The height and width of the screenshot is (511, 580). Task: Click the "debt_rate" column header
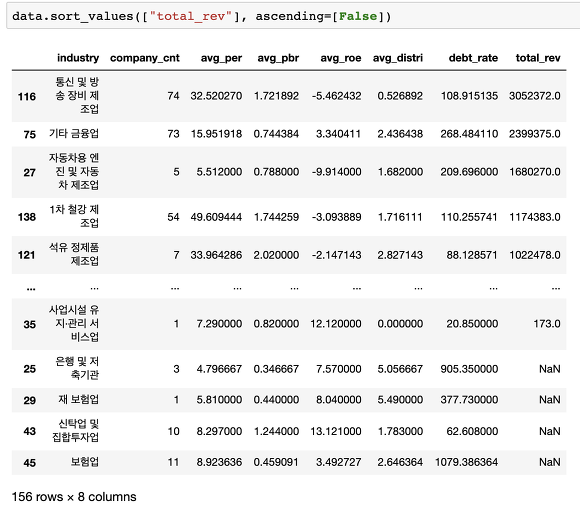pos(473,58)
